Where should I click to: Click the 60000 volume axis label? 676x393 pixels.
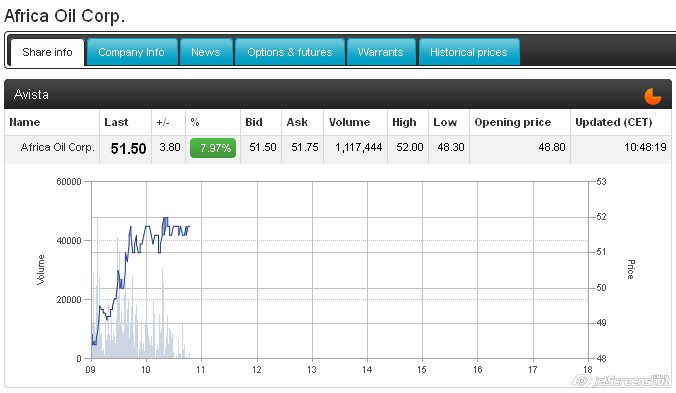tap(69, 182)
